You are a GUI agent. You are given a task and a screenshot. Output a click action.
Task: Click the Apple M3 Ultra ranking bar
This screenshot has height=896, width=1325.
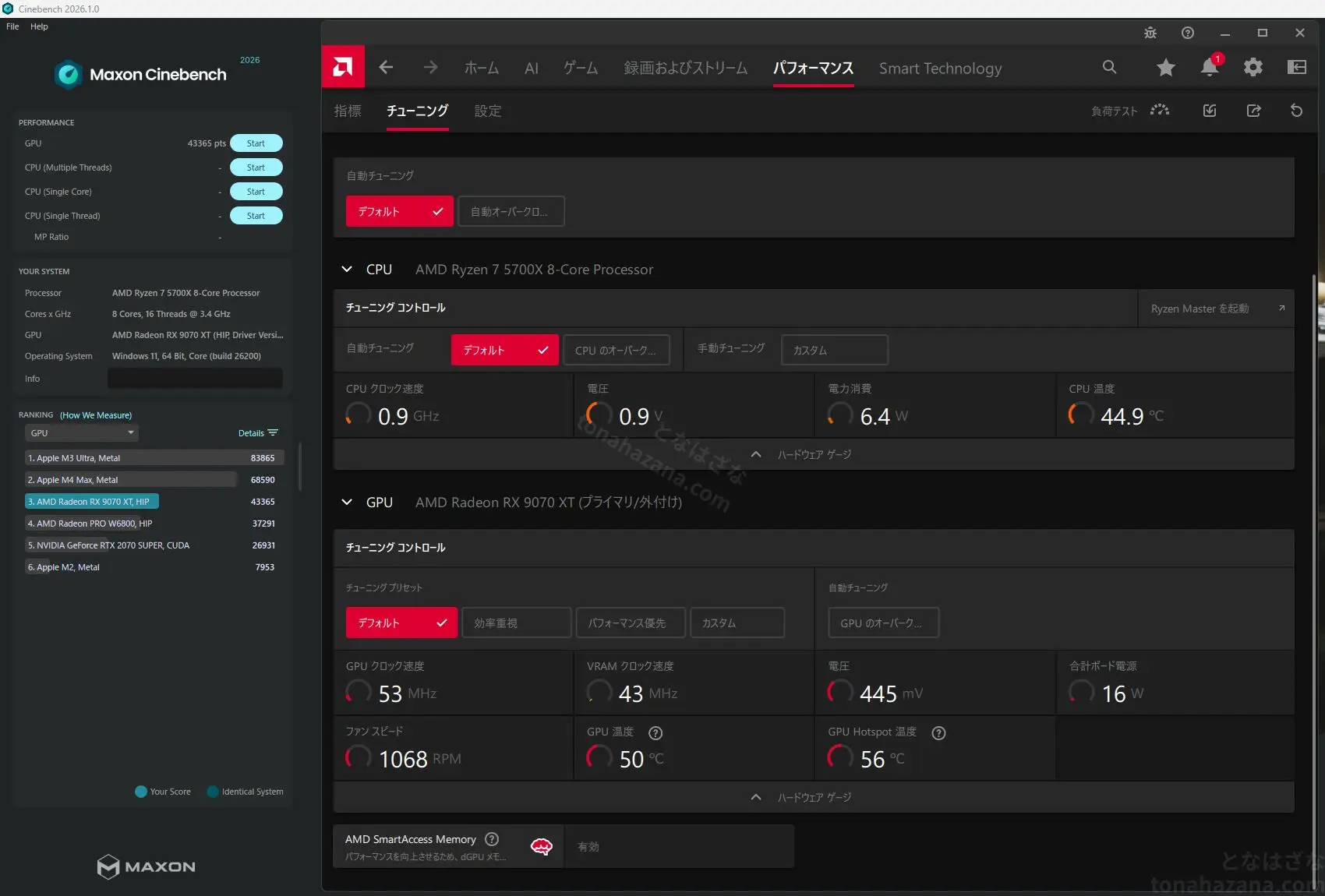pos(154,458)
